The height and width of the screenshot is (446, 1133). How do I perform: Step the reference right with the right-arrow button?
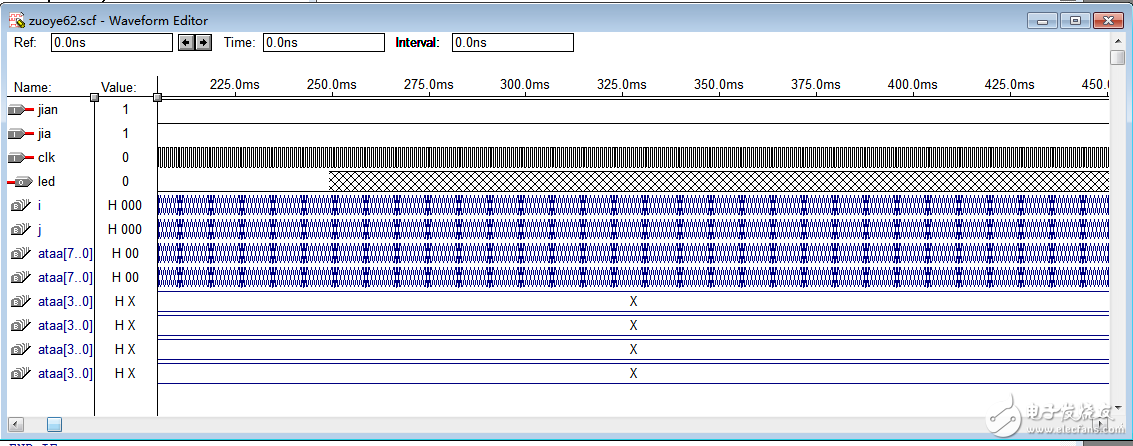click(203, 43)
